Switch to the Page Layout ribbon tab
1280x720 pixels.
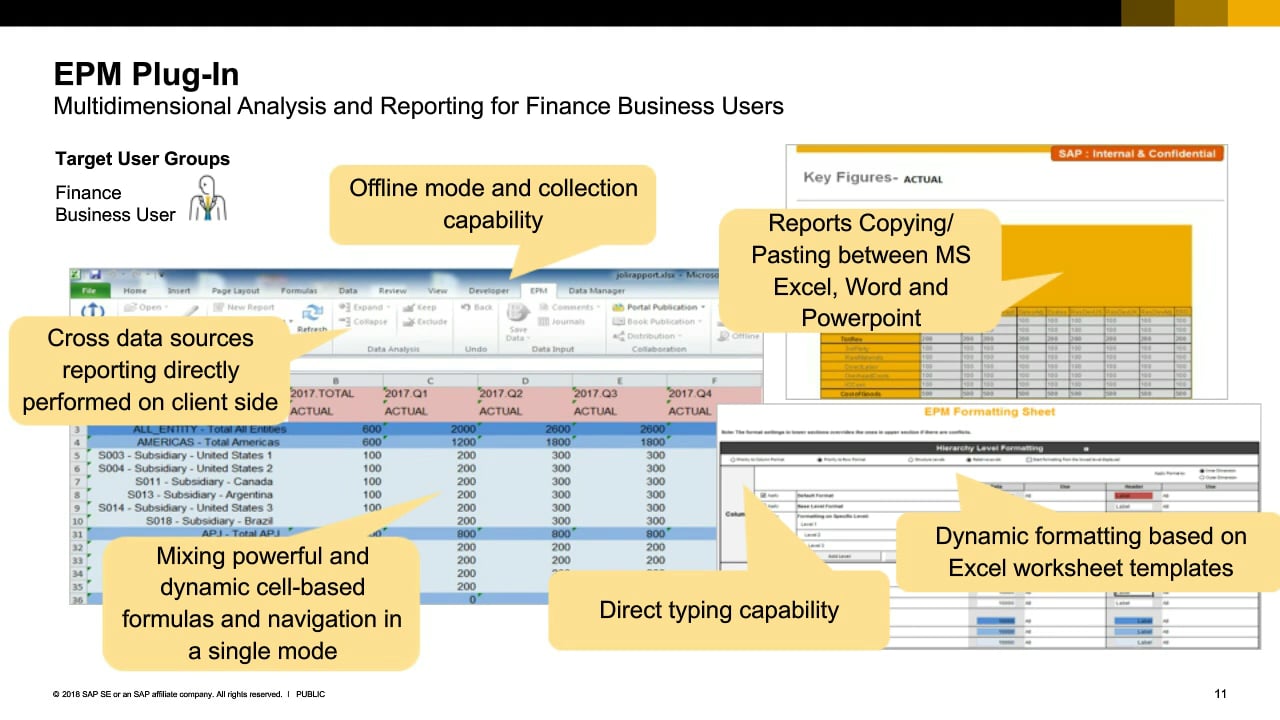[x=235, y=291]
